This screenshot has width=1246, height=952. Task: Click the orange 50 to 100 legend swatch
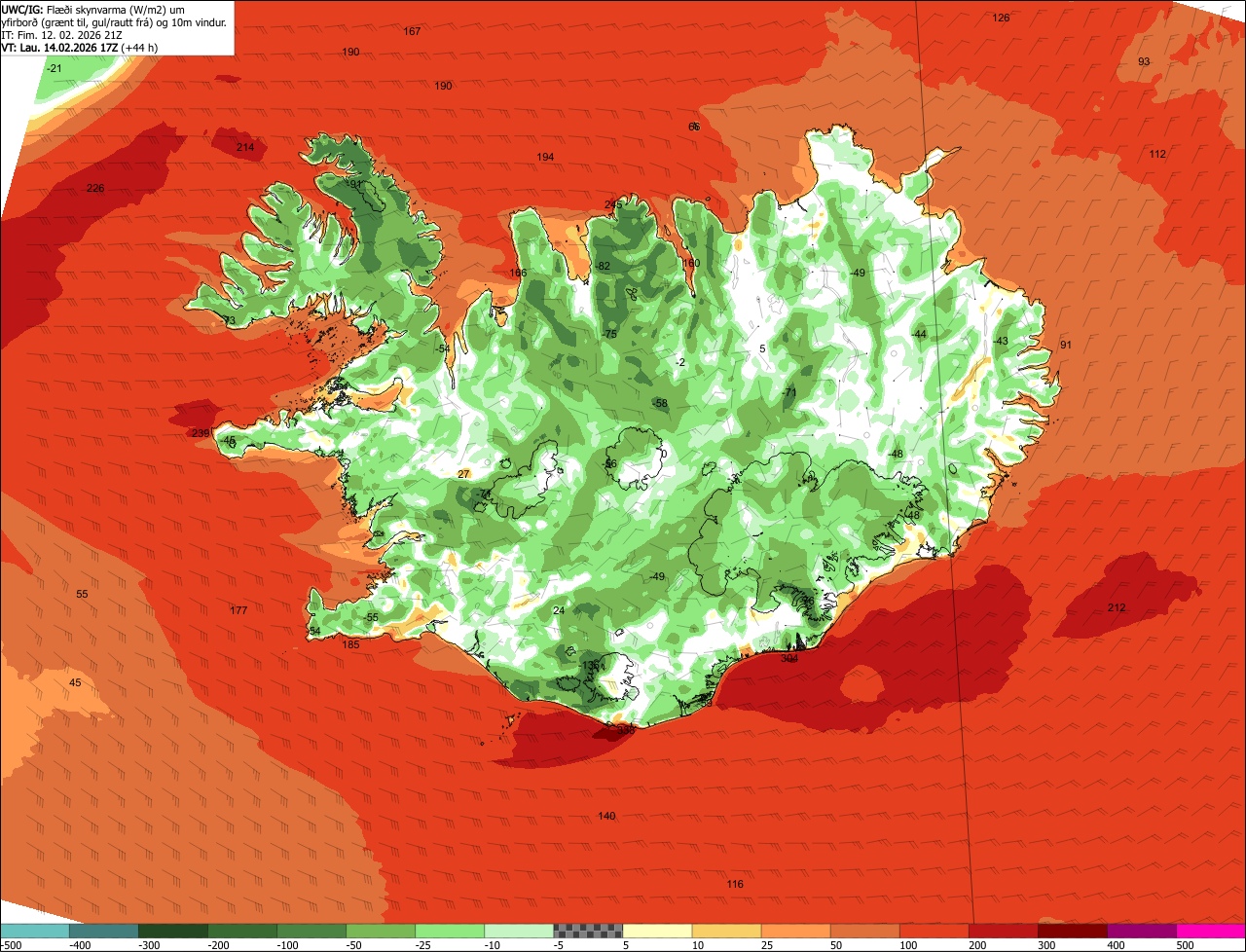coord(864,930)
